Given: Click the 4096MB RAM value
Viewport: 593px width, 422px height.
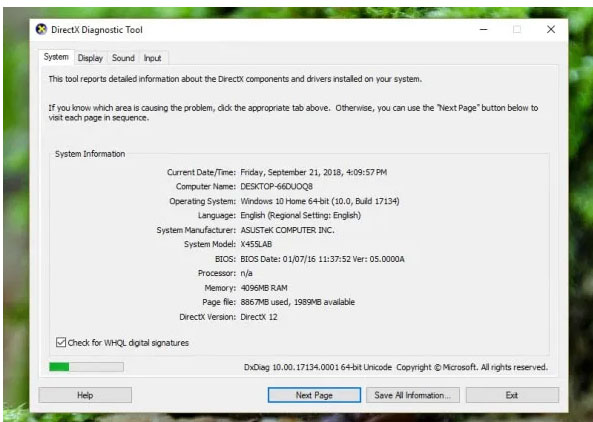Looking at the screenshot, I should pos(264,288).
